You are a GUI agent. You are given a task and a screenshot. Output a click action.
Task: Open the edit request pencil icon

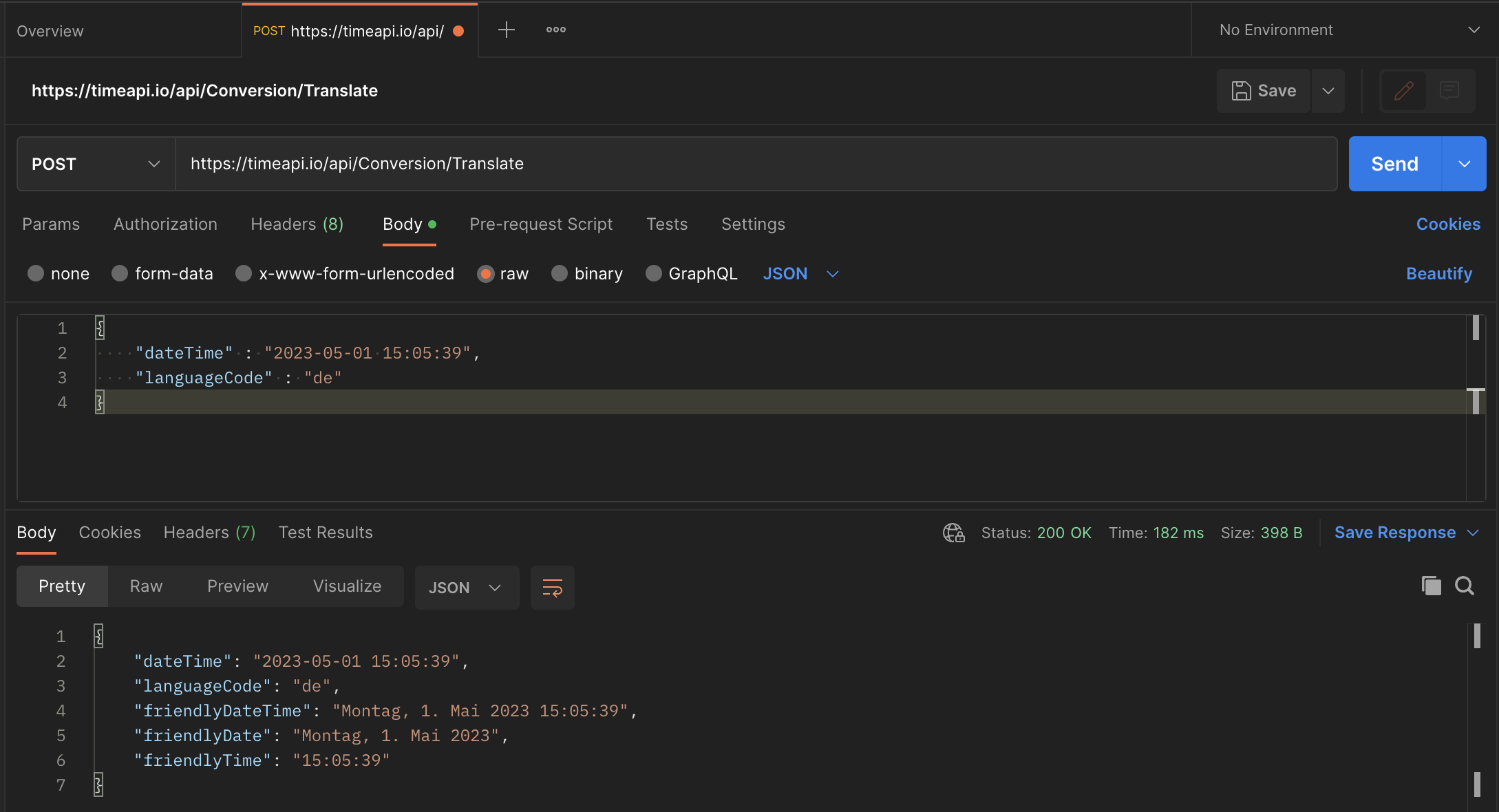pyautogui.click(x=1403, y=90)
